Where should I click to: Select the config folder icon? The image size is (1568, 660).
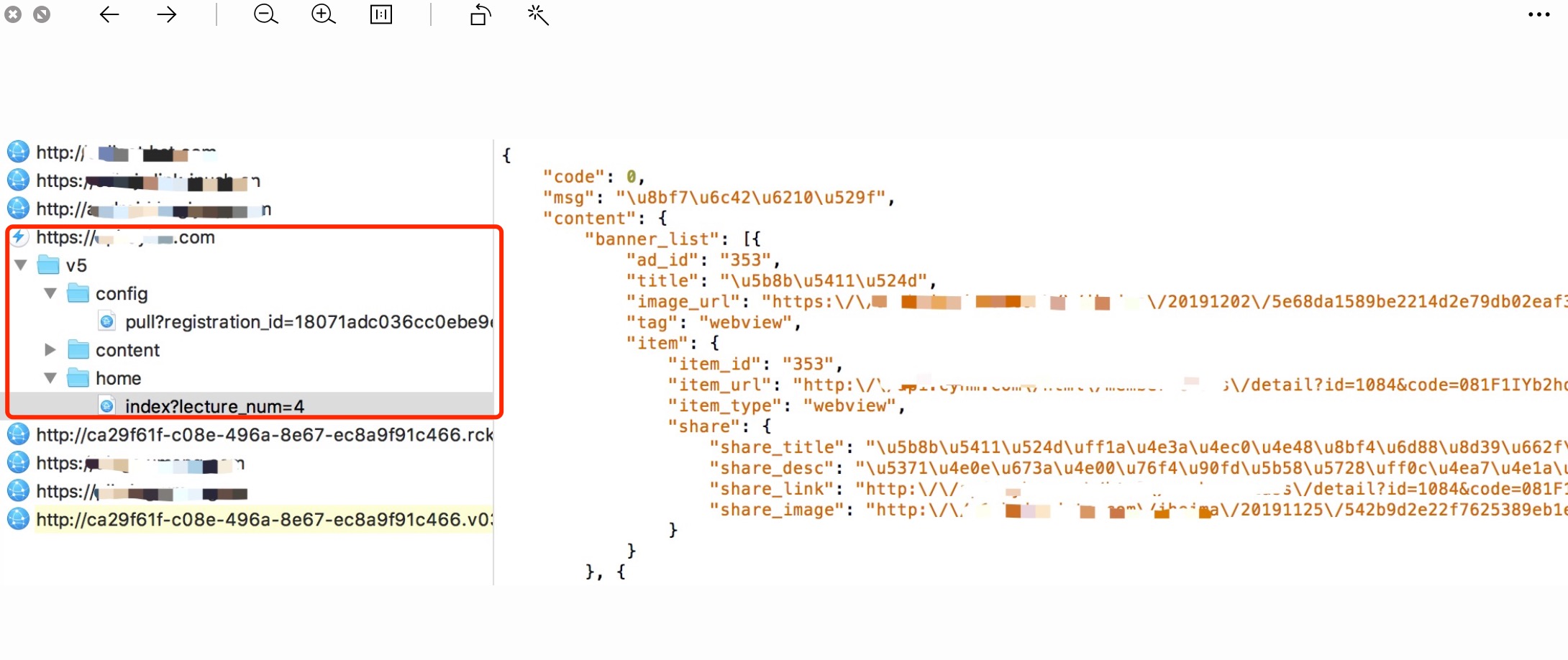pos(78,293)
